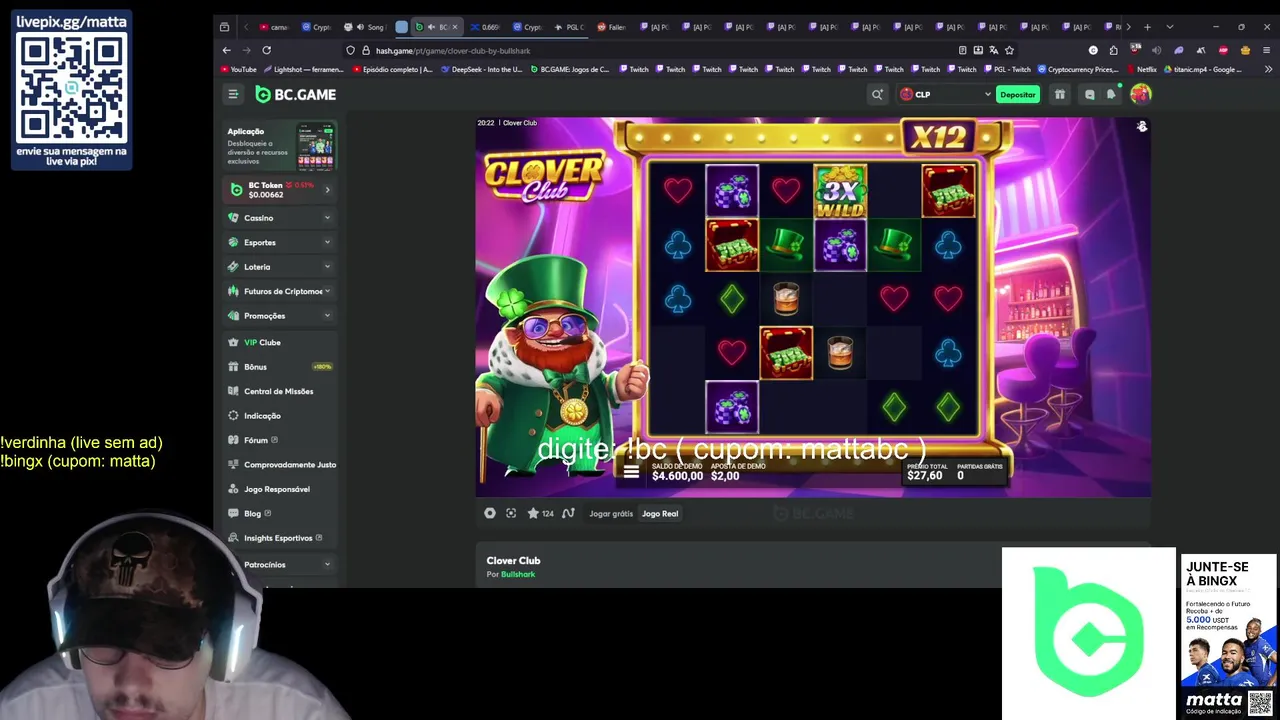
Task: Open the PGL - Twitch bookmark
Action: point(1007,70)
